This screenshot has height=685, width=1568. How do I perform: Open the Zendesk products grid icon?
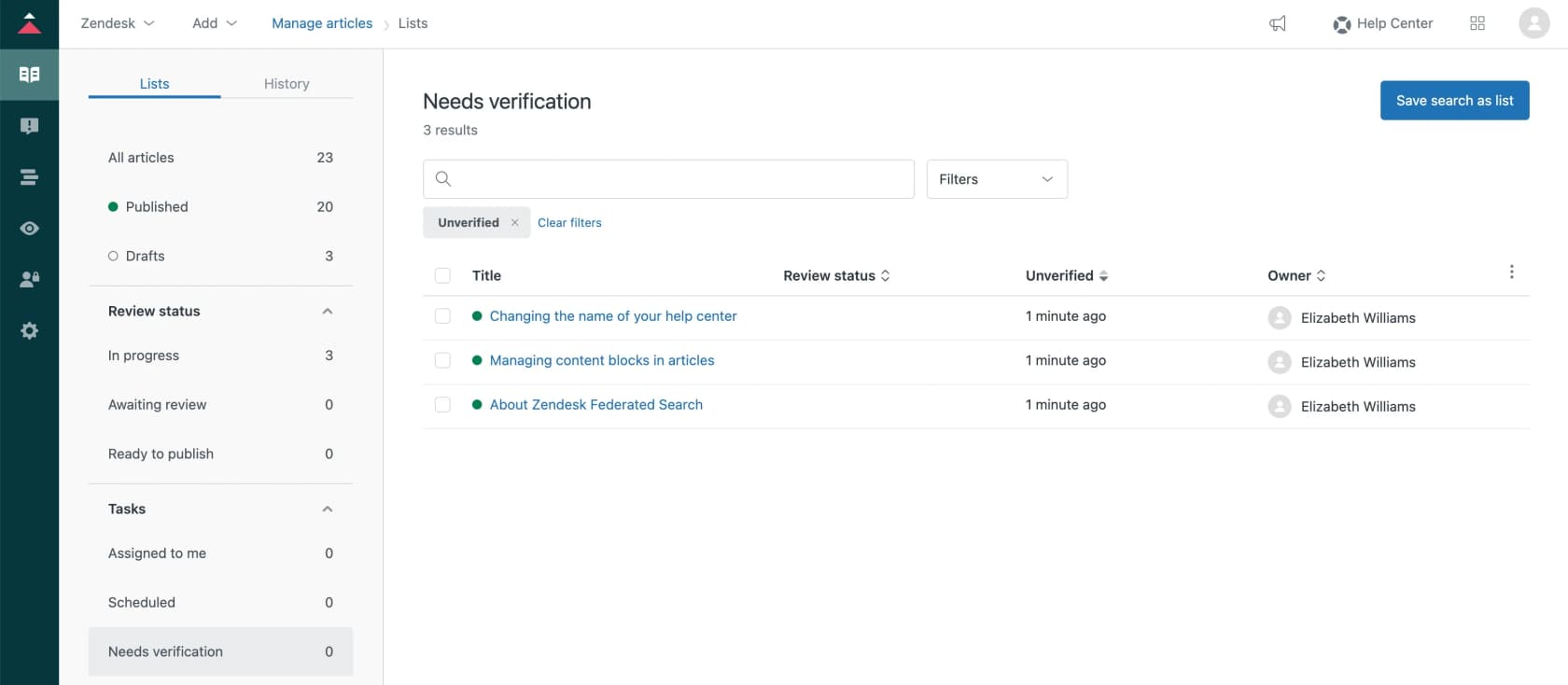click(x=1477, y=23)
